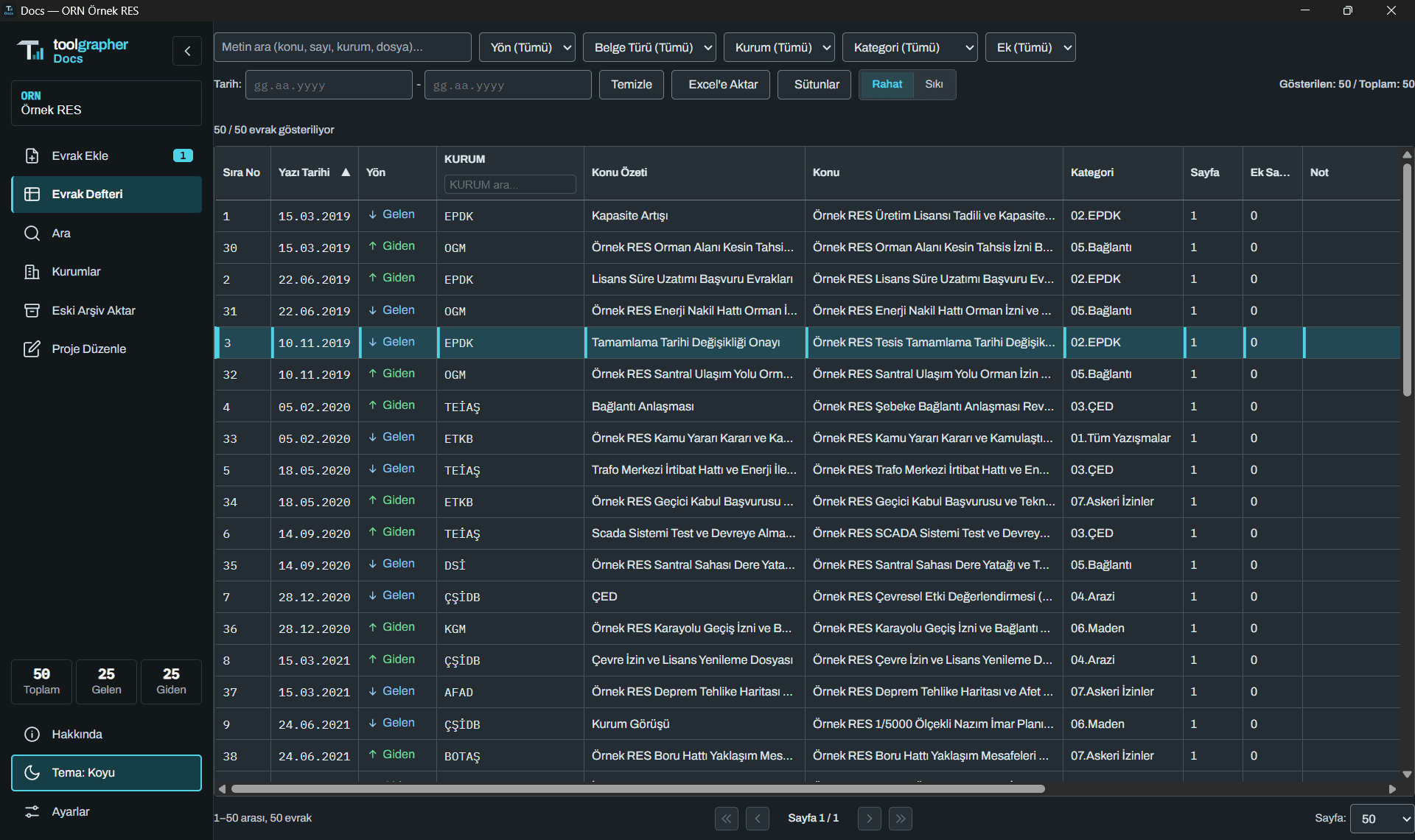Click the 25 Gelen stat card
This screenshot has width=1415, height=840.
coord(107,682)
